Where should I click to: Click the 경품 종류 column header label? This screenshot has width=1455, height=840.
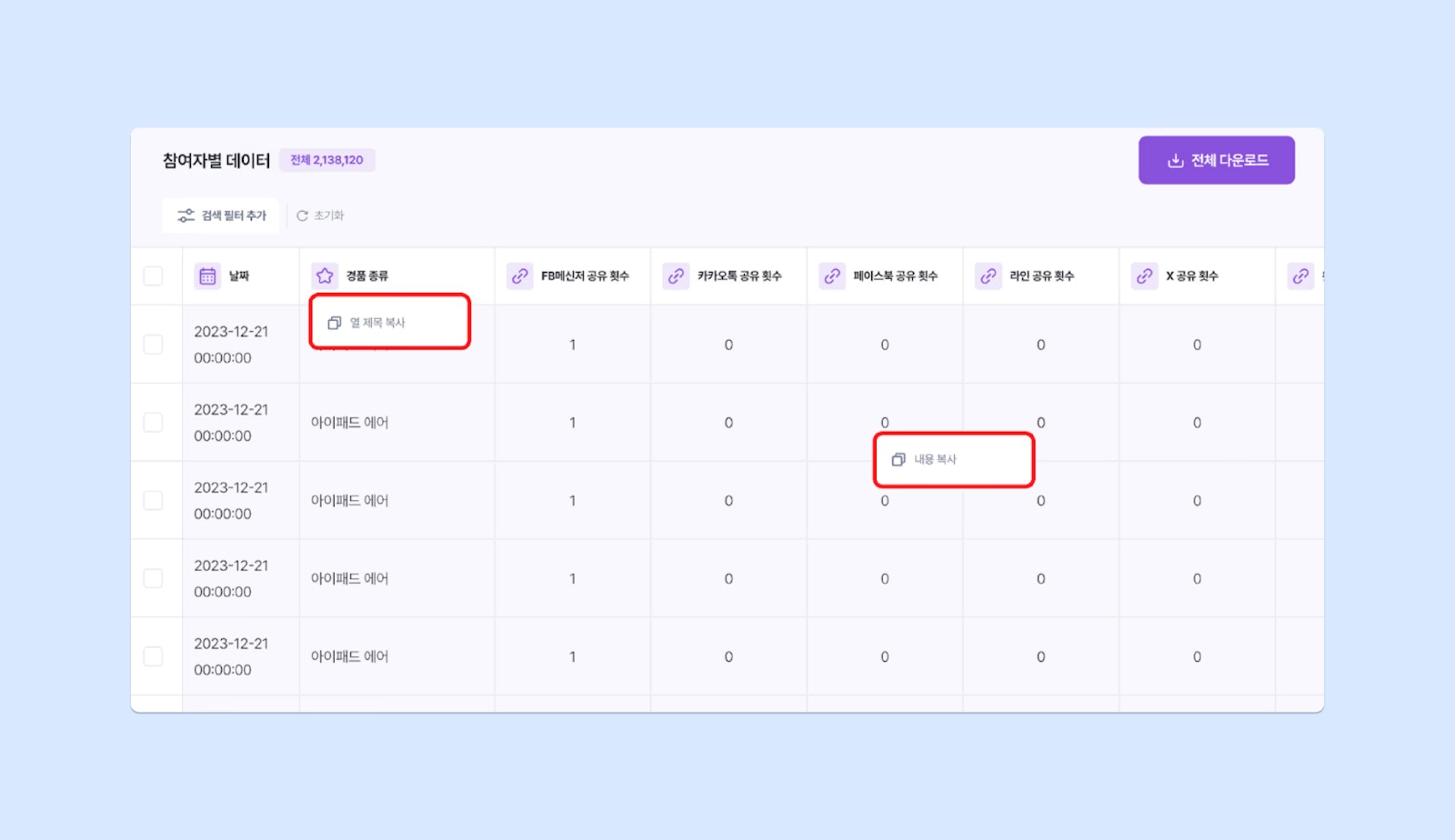pos(366,275)
